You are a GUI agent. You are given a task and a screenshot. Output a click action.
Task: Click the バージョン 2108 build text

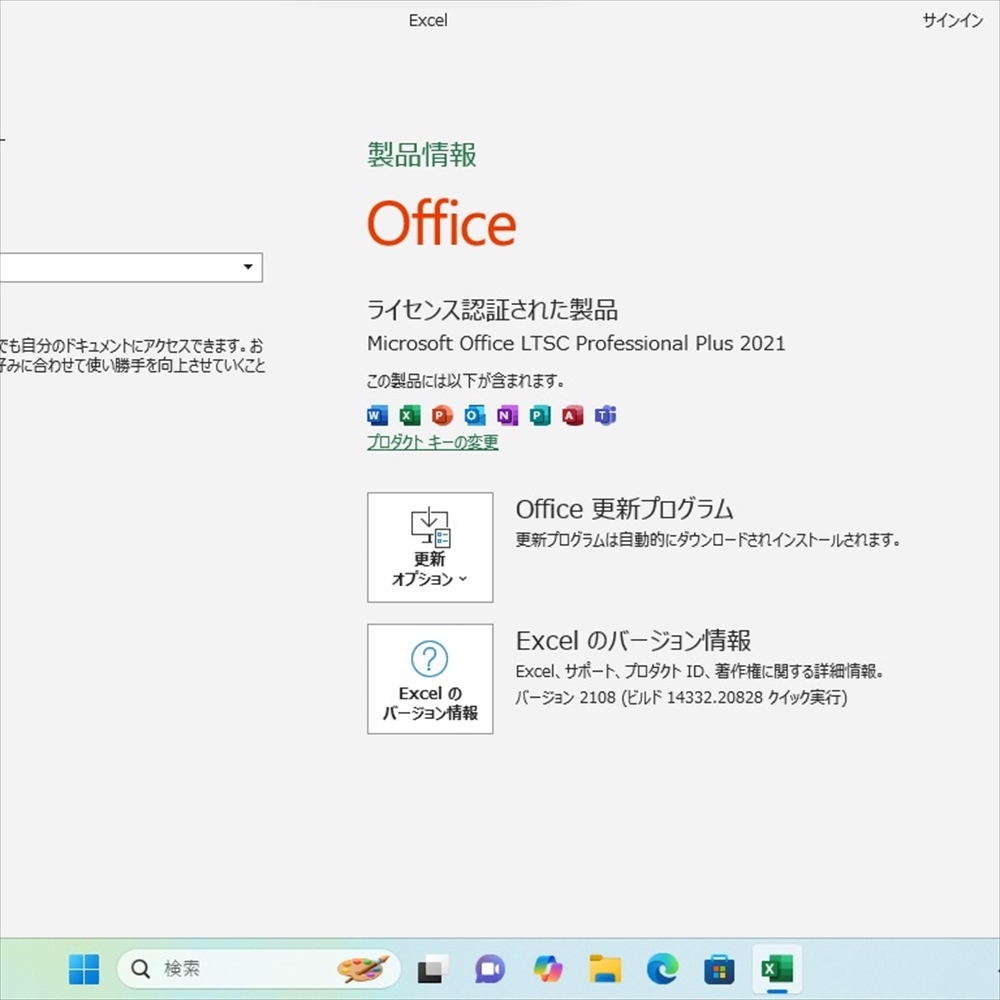coord(681,698)
